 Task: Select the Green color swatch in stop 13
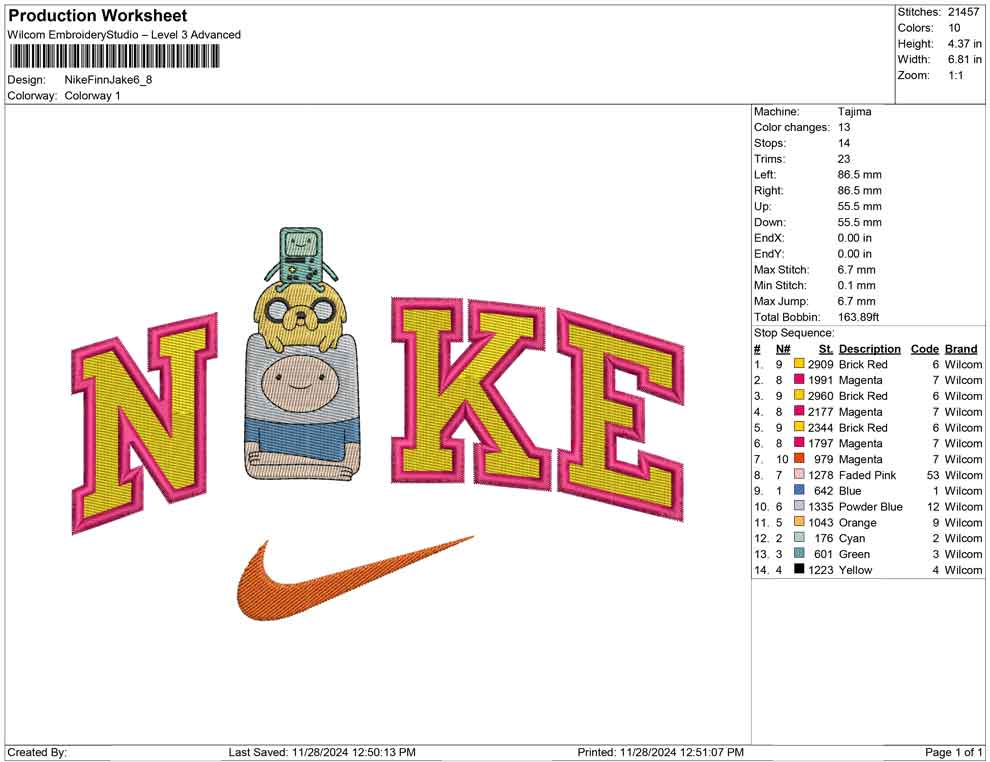(799, 553)
